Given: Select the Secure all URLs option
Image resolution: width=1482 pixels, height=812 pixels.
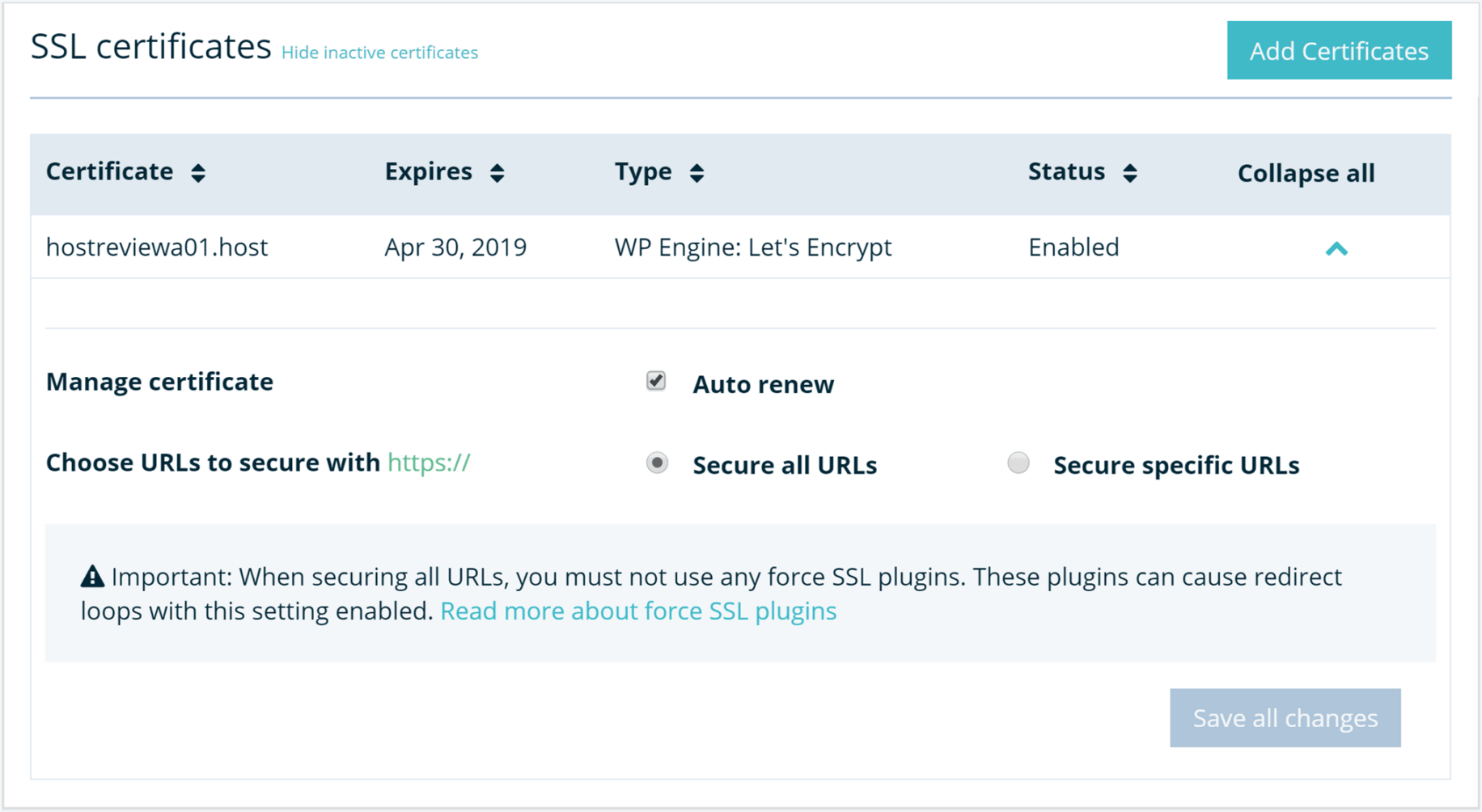Looking at the screenshot, I should 657,463.
